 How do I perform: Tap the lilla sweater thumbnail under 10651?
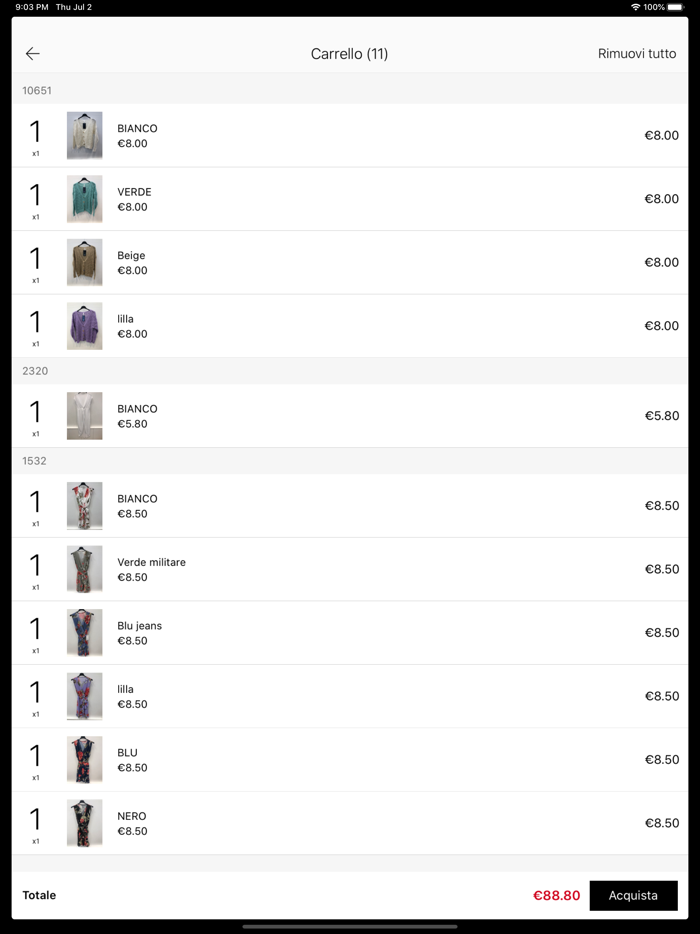coord(84,326)
